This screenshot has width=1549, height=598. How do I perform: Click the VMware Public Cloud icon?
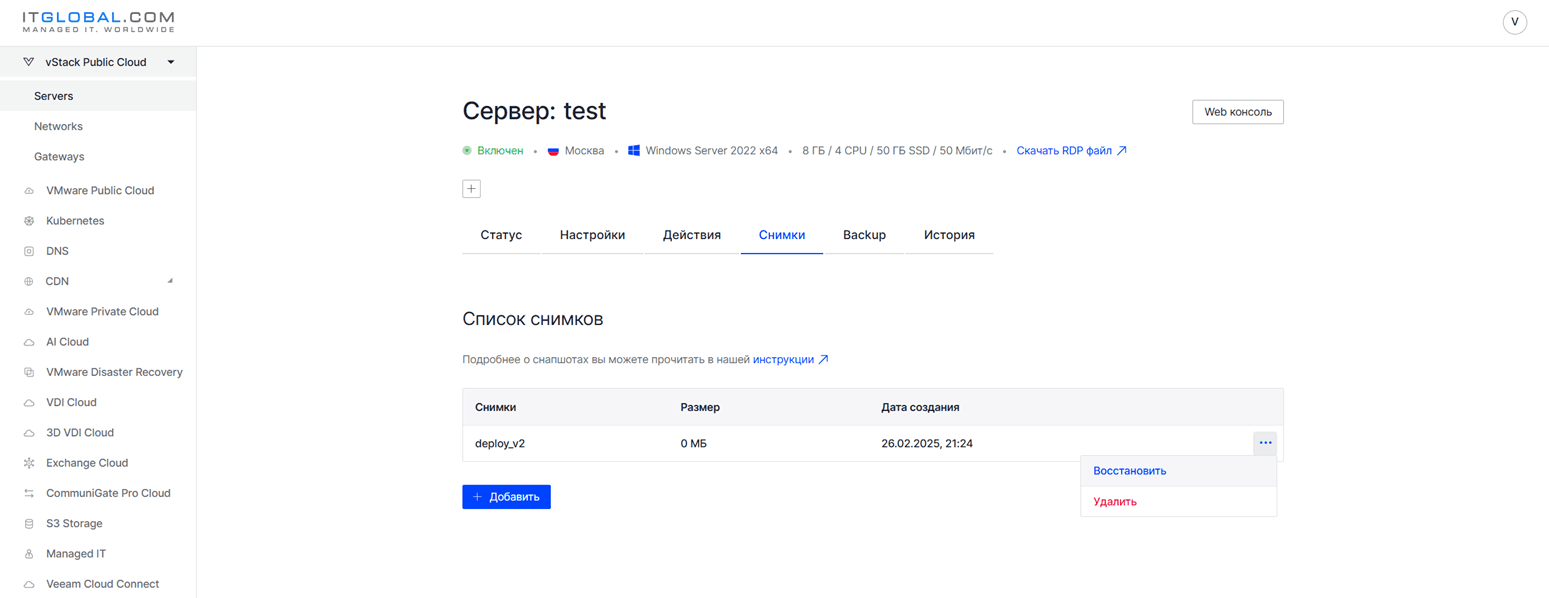pos(29,191)
